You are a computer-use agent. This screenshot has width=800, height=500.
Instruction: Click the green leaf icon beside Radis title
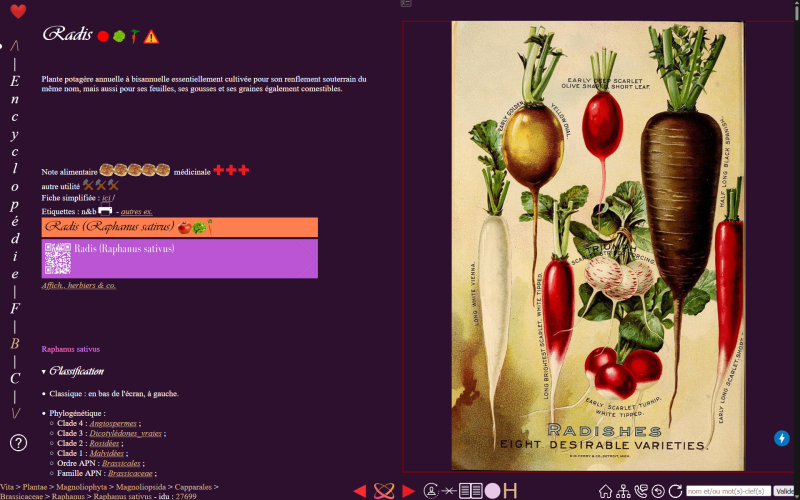(119, 36)
